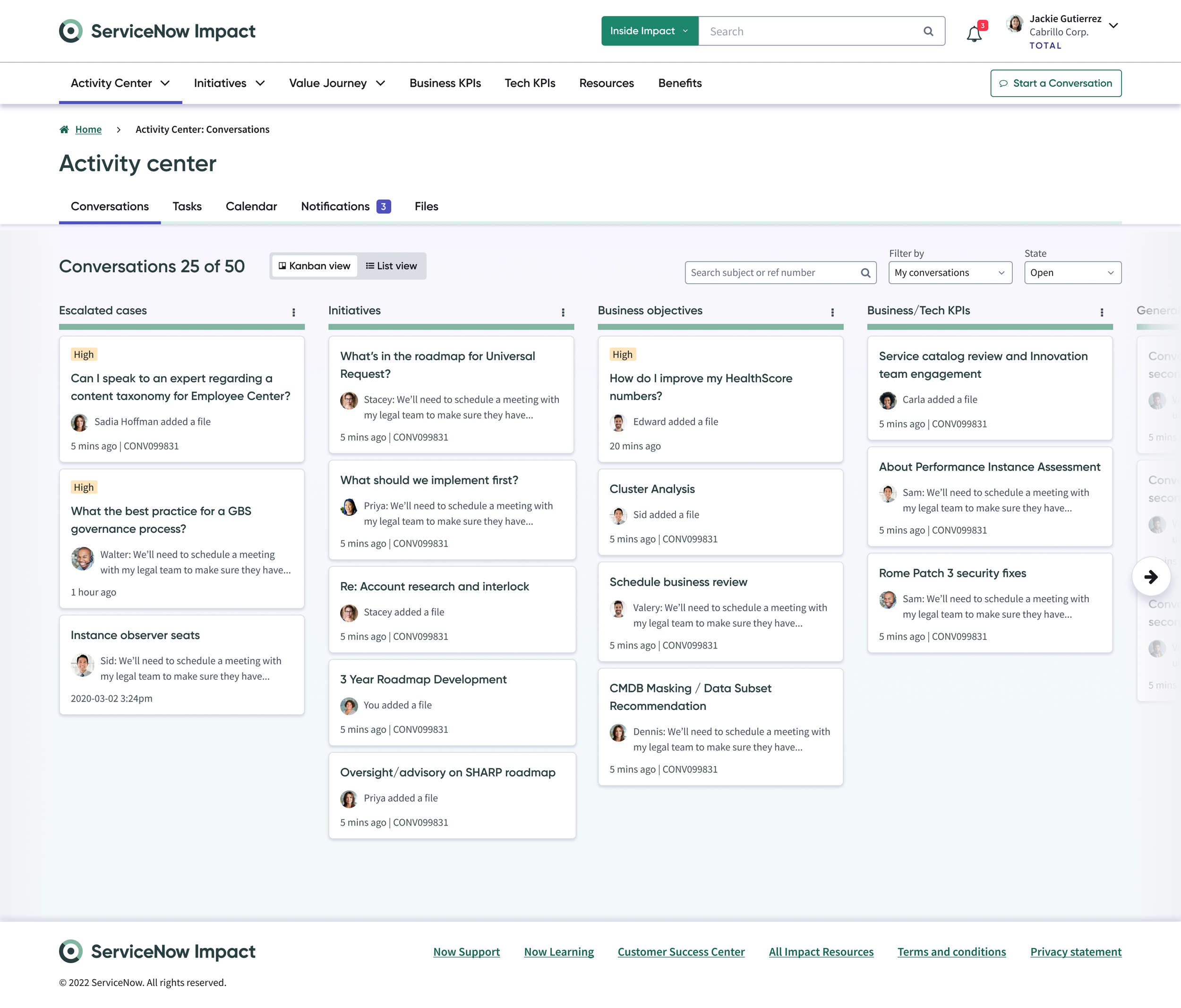1181x1008 pixels.
Task: Click Valery's avatar on Schedule business review card
Action: tap(618, 608)
